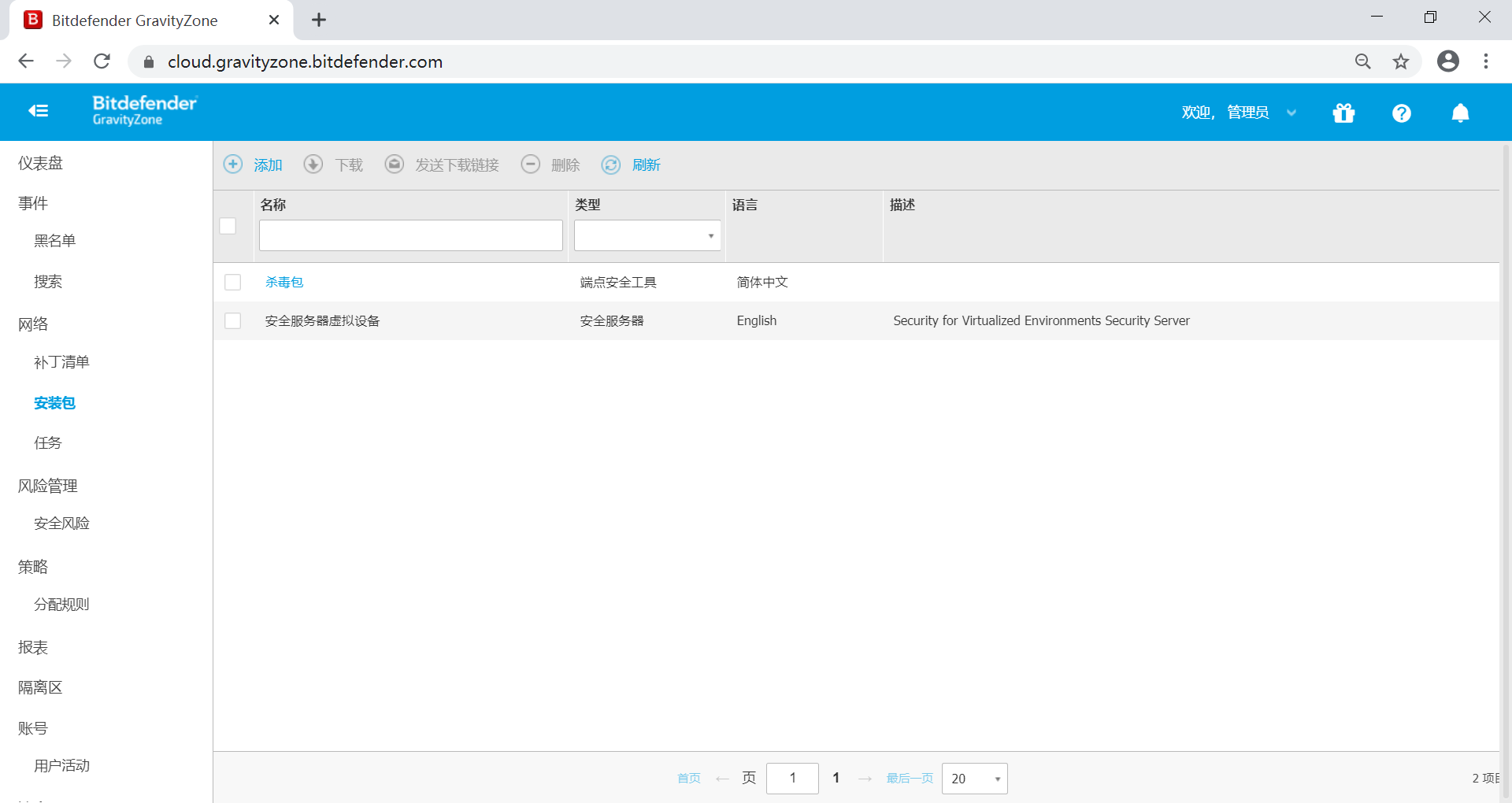Open 黑名单 in the sidebar
Screen dimensions: 1512x803
click(54, 241)
